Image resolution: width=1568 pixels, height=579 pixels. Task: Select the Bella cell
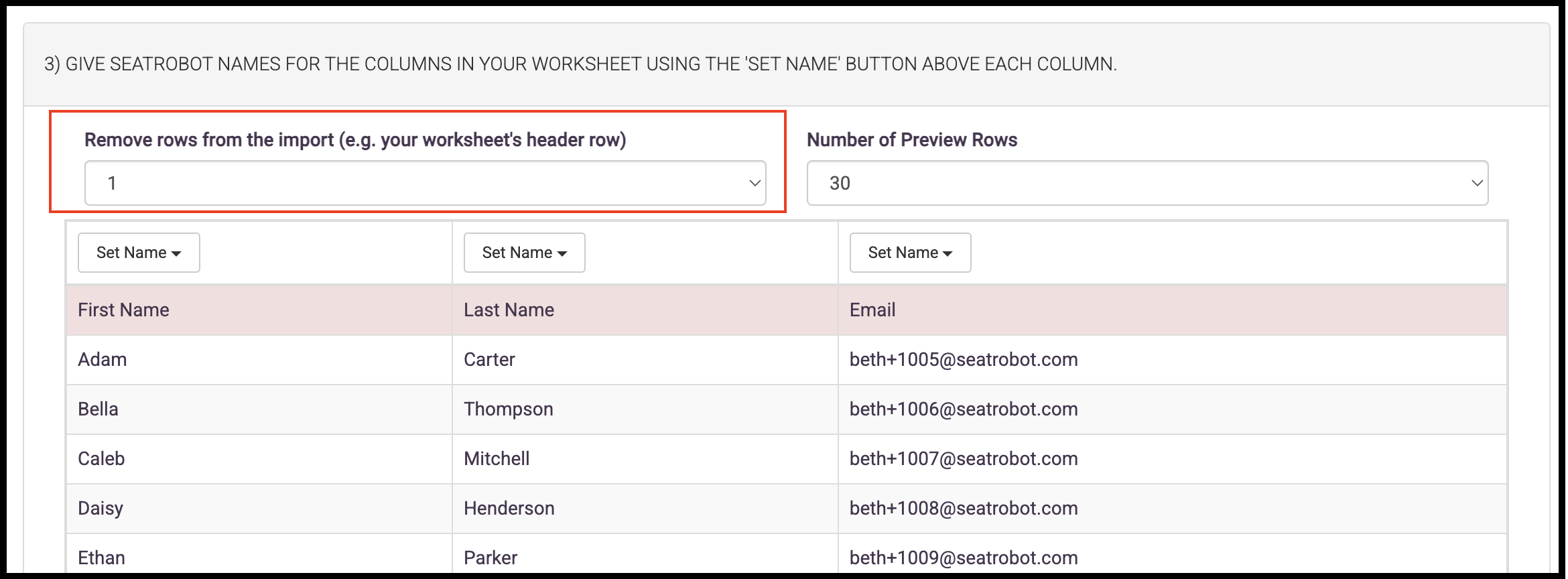click(x=259, y=409)
